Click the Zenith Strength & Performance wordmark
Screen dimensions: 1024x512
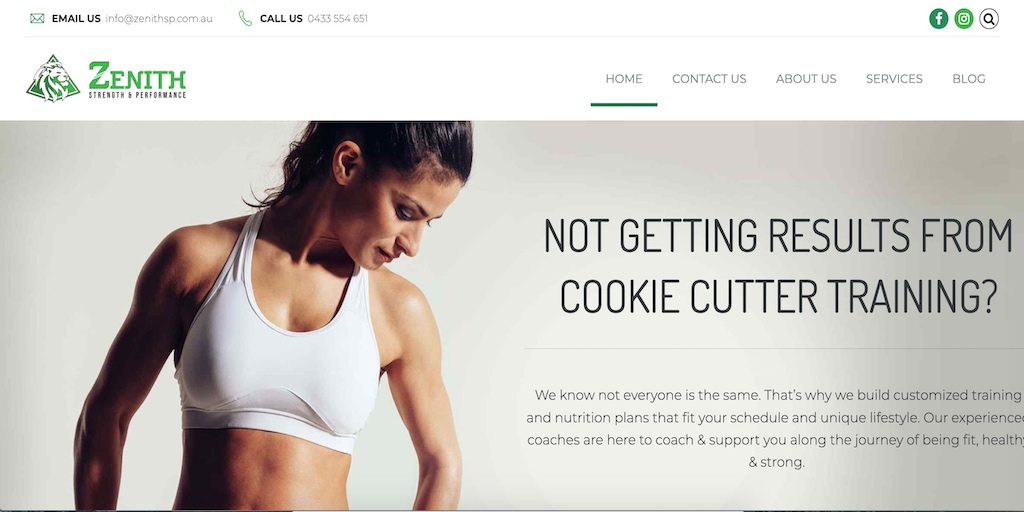coord(137,80)
